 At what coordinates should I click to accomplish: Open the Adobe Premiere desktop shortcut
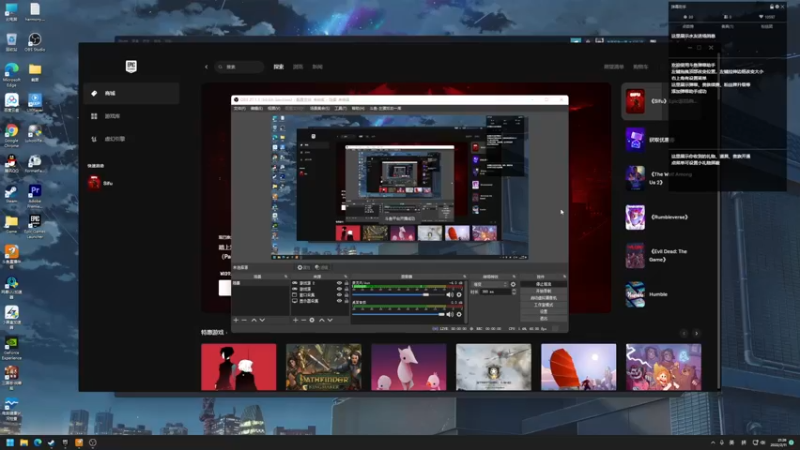pos(35,195)
